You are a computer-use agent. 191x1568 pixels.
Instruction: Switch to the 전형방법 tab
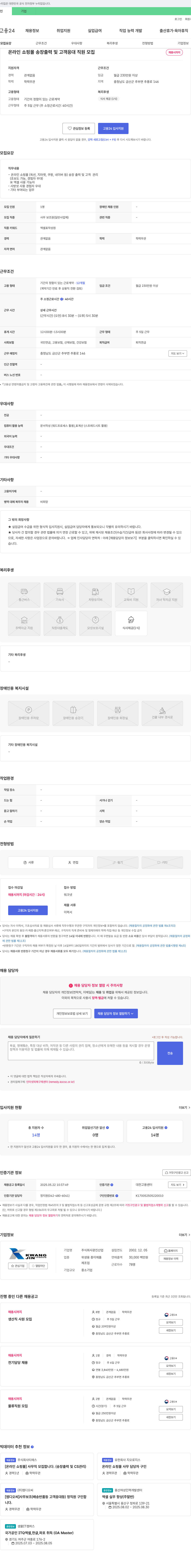[148, 43]
